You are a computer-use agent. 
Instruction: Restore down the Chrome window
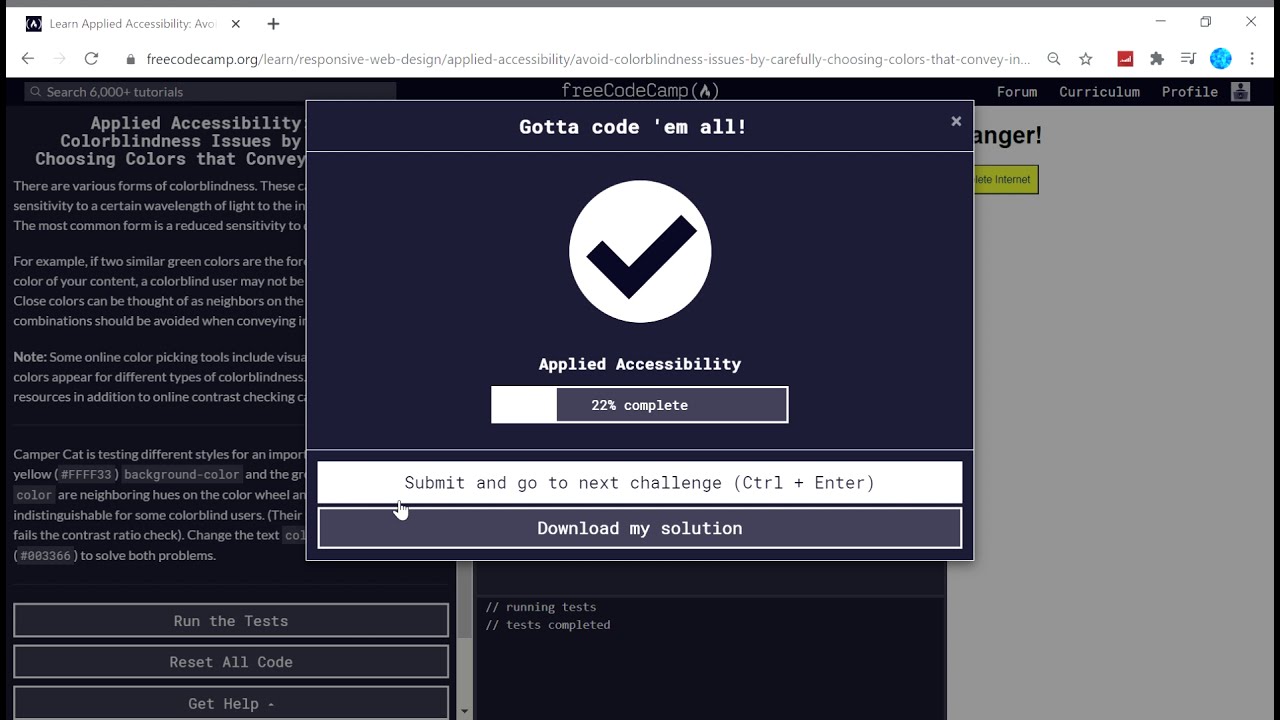[1206, 21]
